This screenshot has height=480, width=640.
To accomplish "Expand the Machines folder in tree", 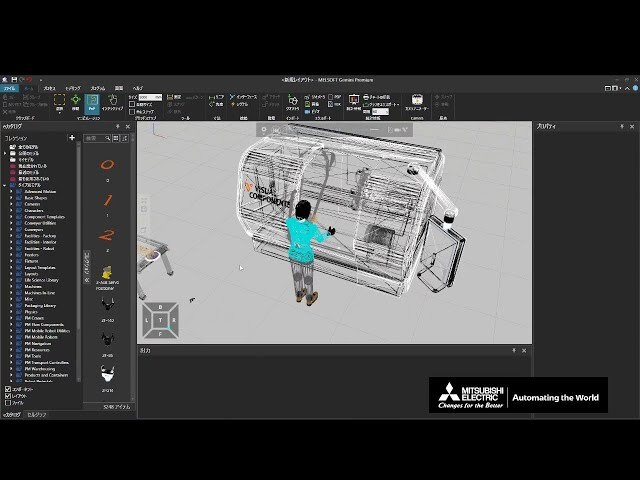I will 11,287.
